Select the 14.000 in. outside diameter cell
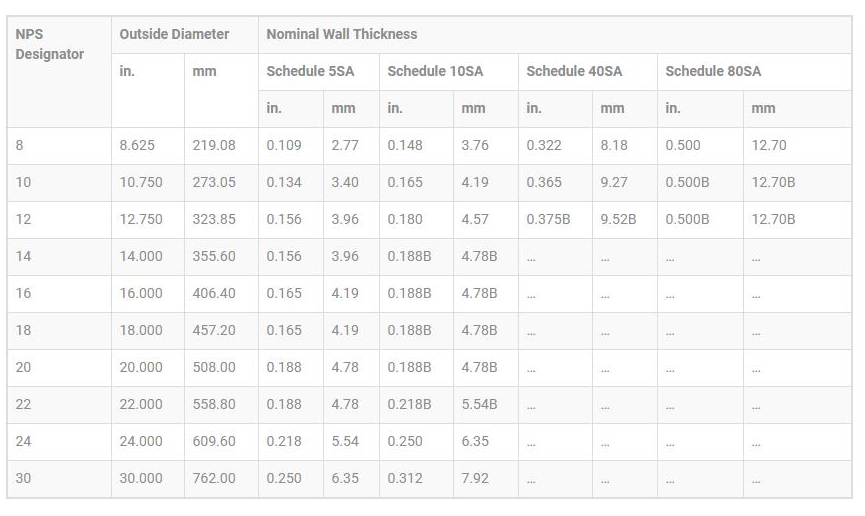This screenshot has height=516, width=865. pyautogui.click(x=141, y=256)
